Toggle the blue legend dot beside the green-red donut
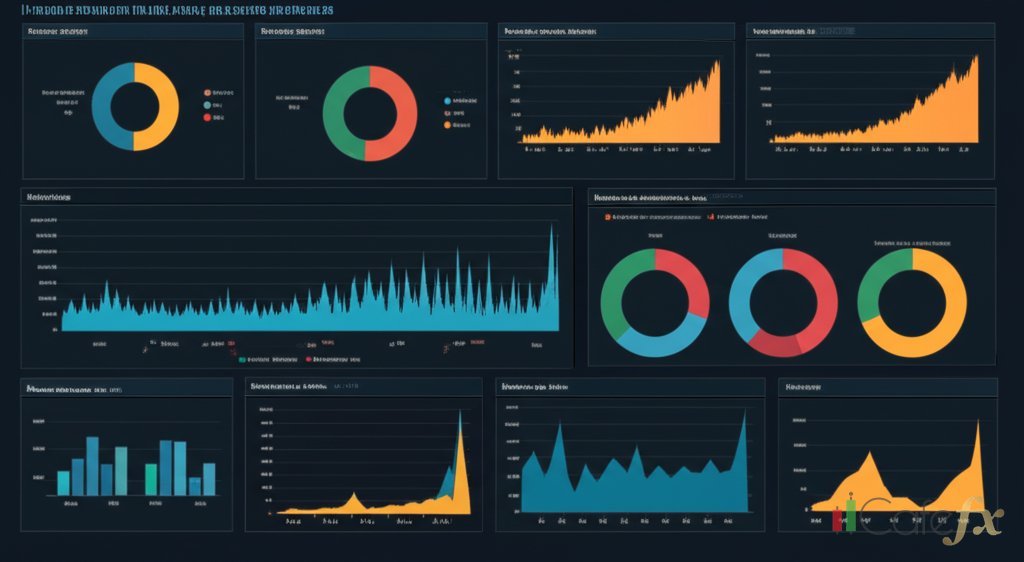This screenshot has height=562, width=1024. [447, 101]
